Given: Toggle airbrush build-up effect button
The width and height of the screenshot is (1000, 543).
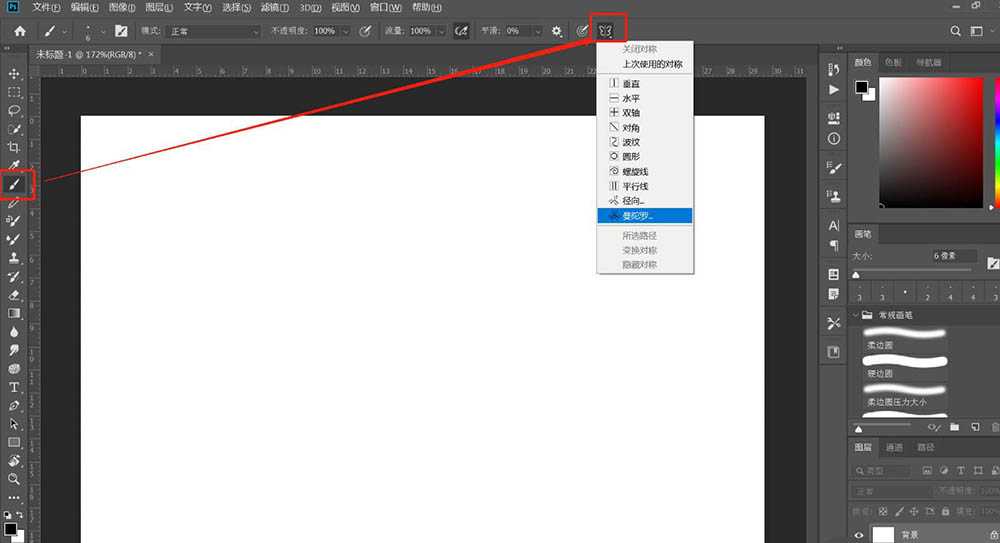Looking at the screenshot, I should pyautogui.click(x=461, y=31).
